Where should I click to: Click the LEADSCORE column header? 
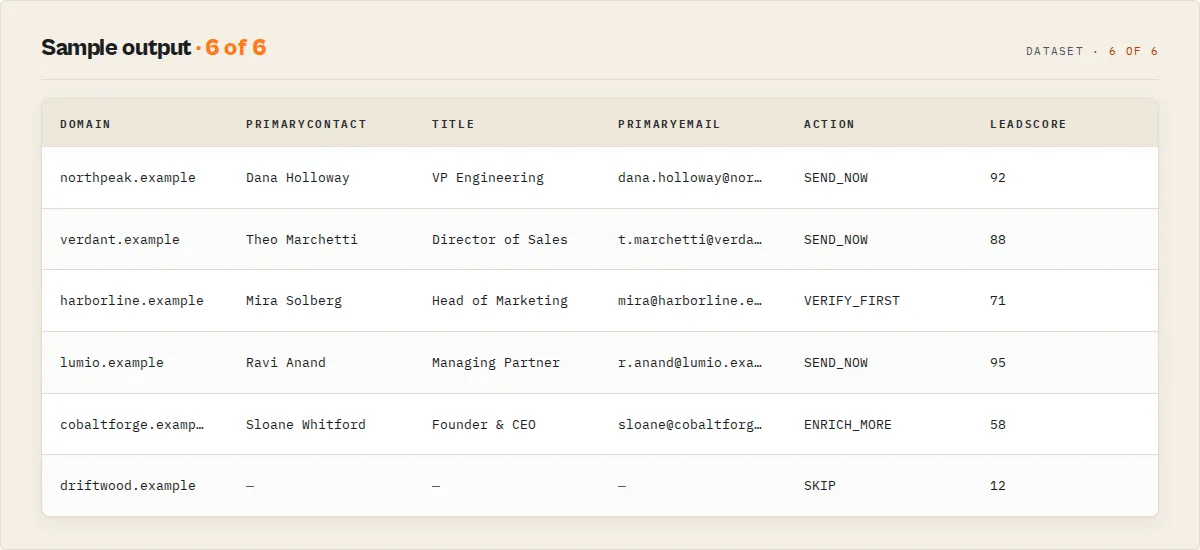tap(1028, 124)
